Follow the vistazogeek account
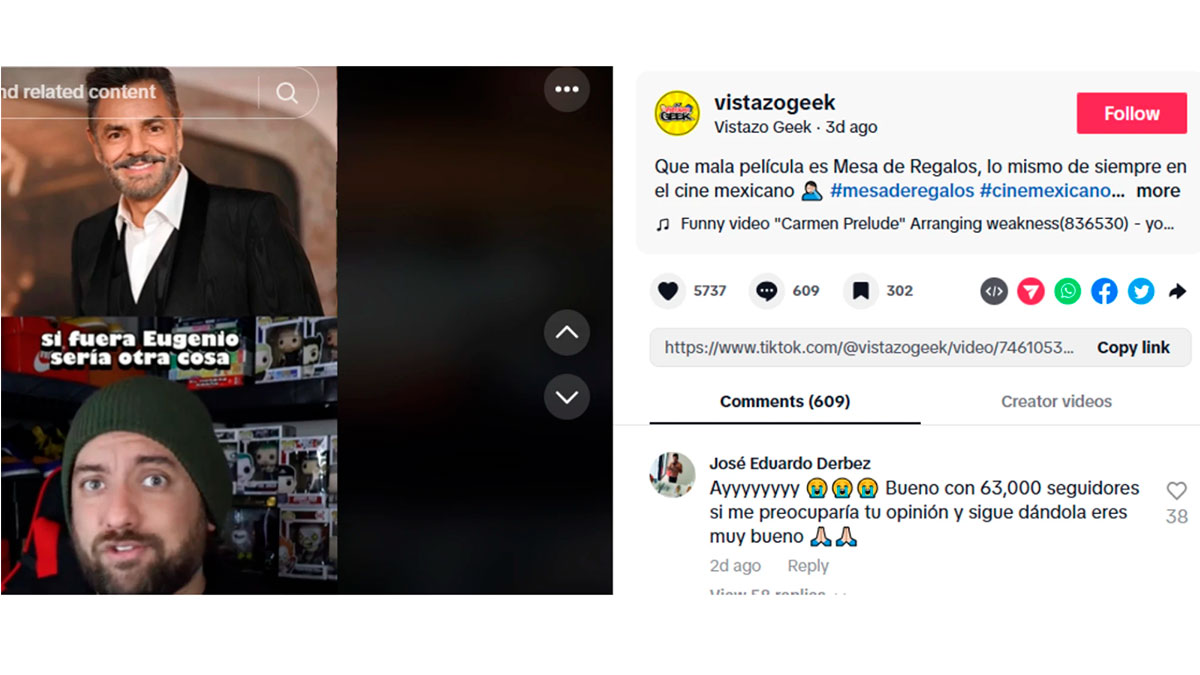The height and width of the screenshot is (675, 1200). pos(1132,114)
